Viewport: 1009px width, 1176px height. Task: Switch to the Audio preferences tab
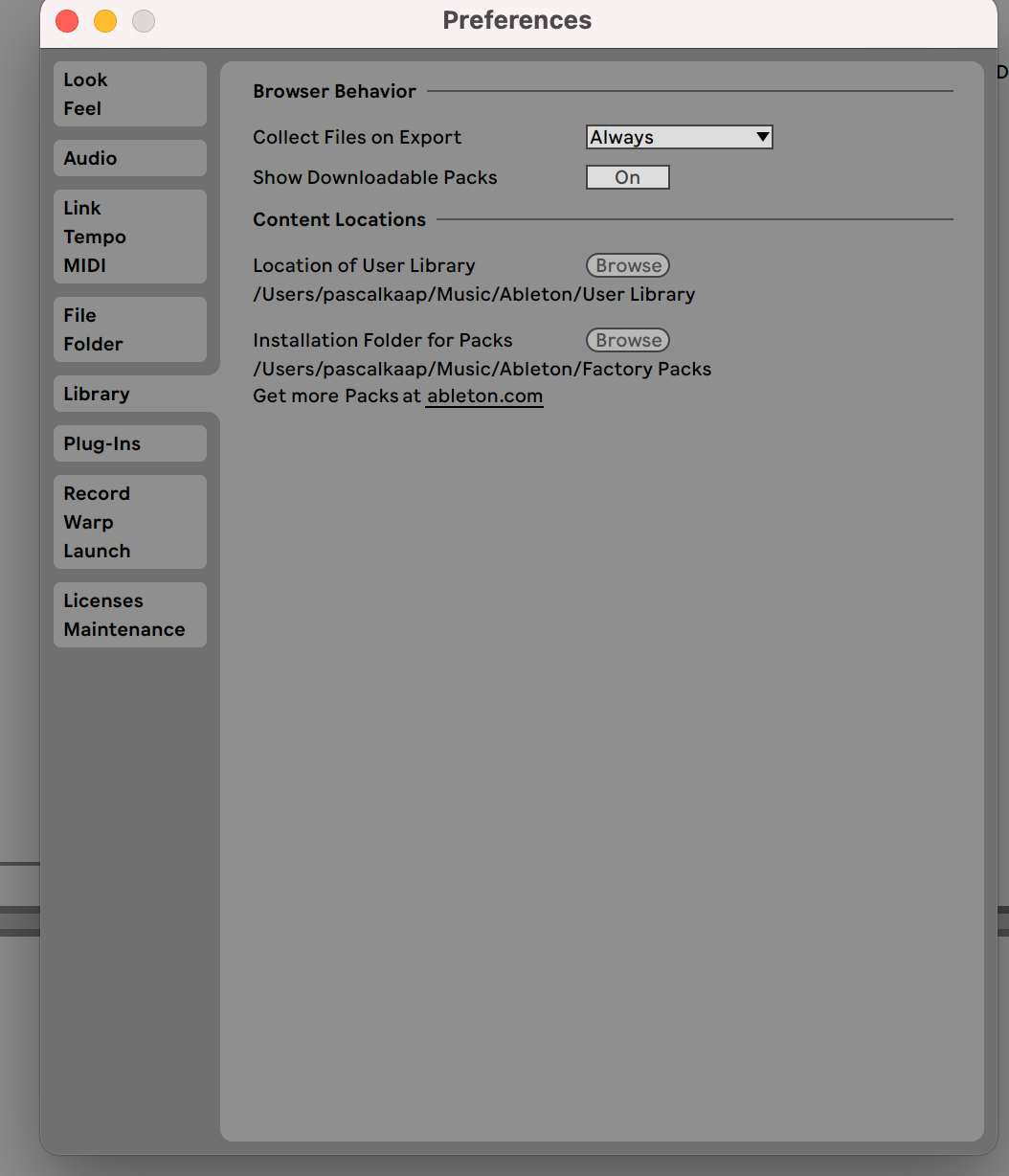point(129,158)
